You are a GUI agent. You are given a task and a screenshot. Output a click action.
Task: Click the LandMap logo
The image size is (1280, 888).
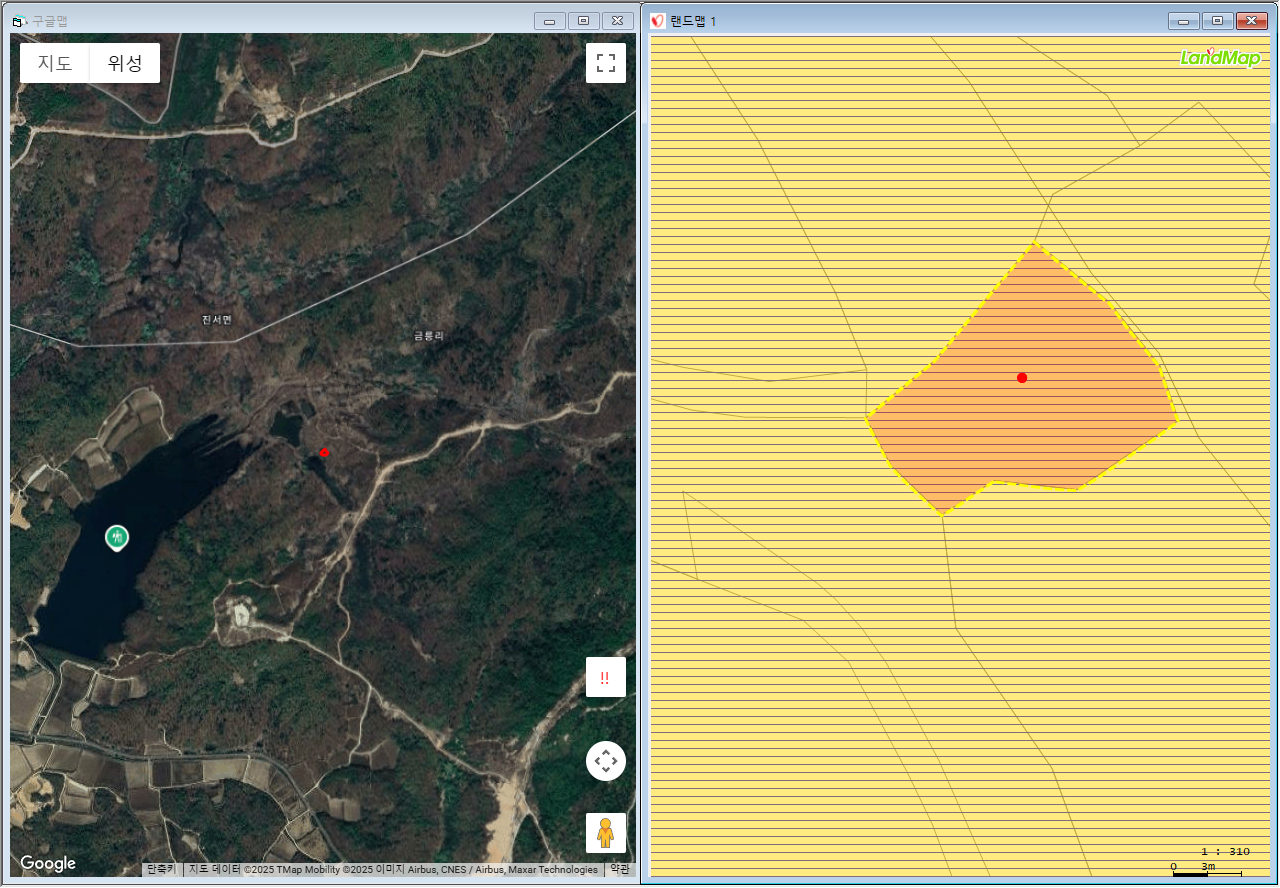(1220, 57)
